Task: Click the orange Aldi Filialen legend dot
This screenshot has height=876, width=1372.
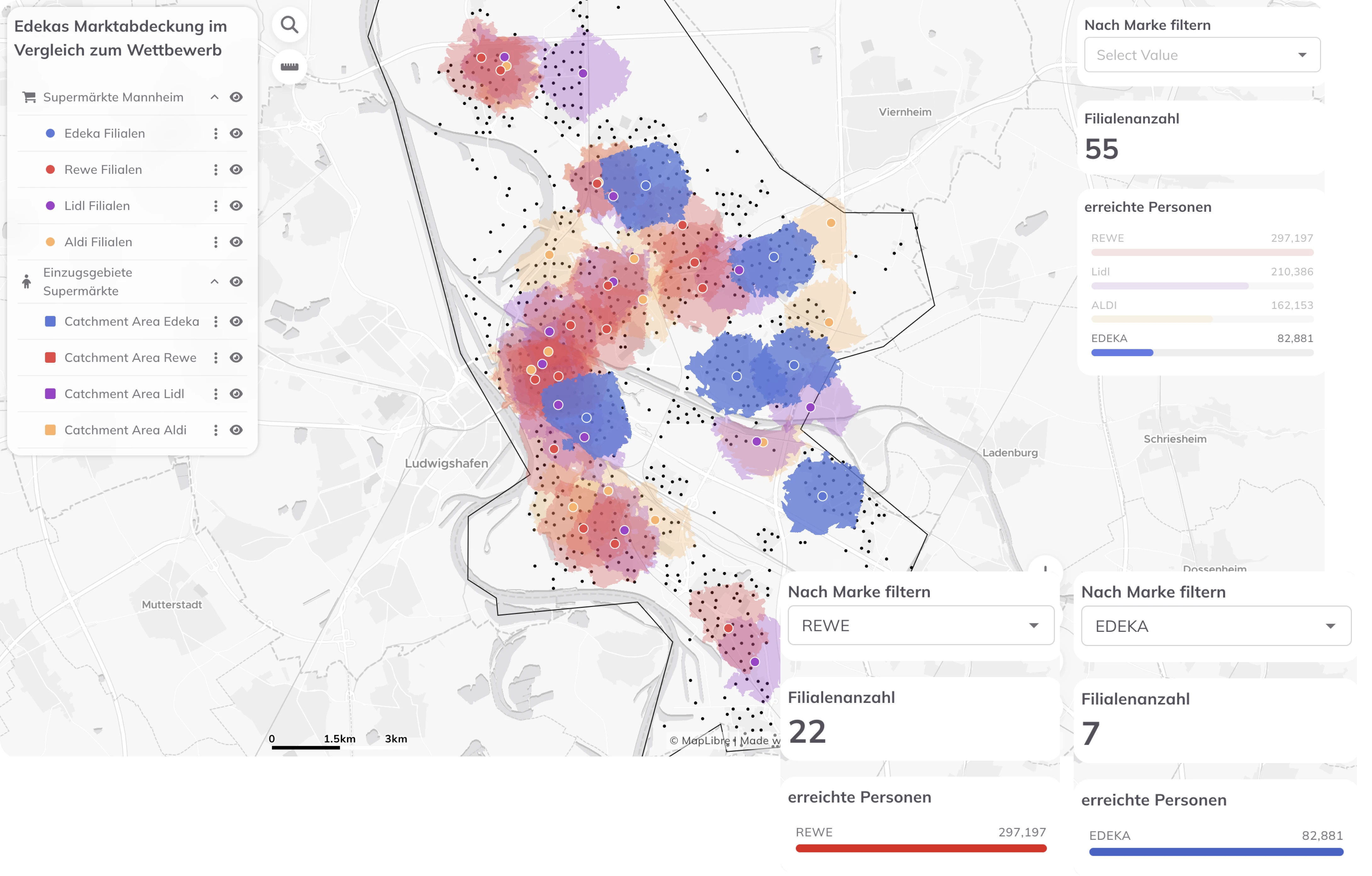Action: [50, 242]
